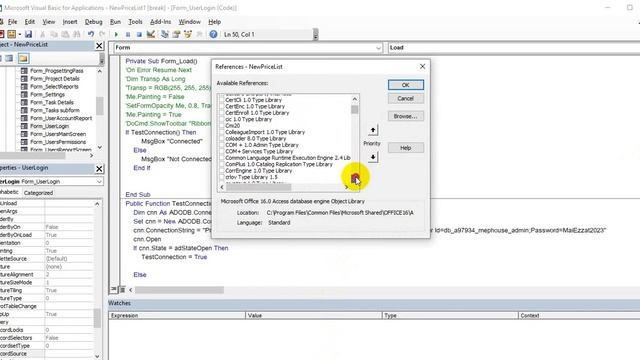Click the Reset (stop) toolbar icon
The height and width of the screenshot is (360, 640).
tap(139, 35)
